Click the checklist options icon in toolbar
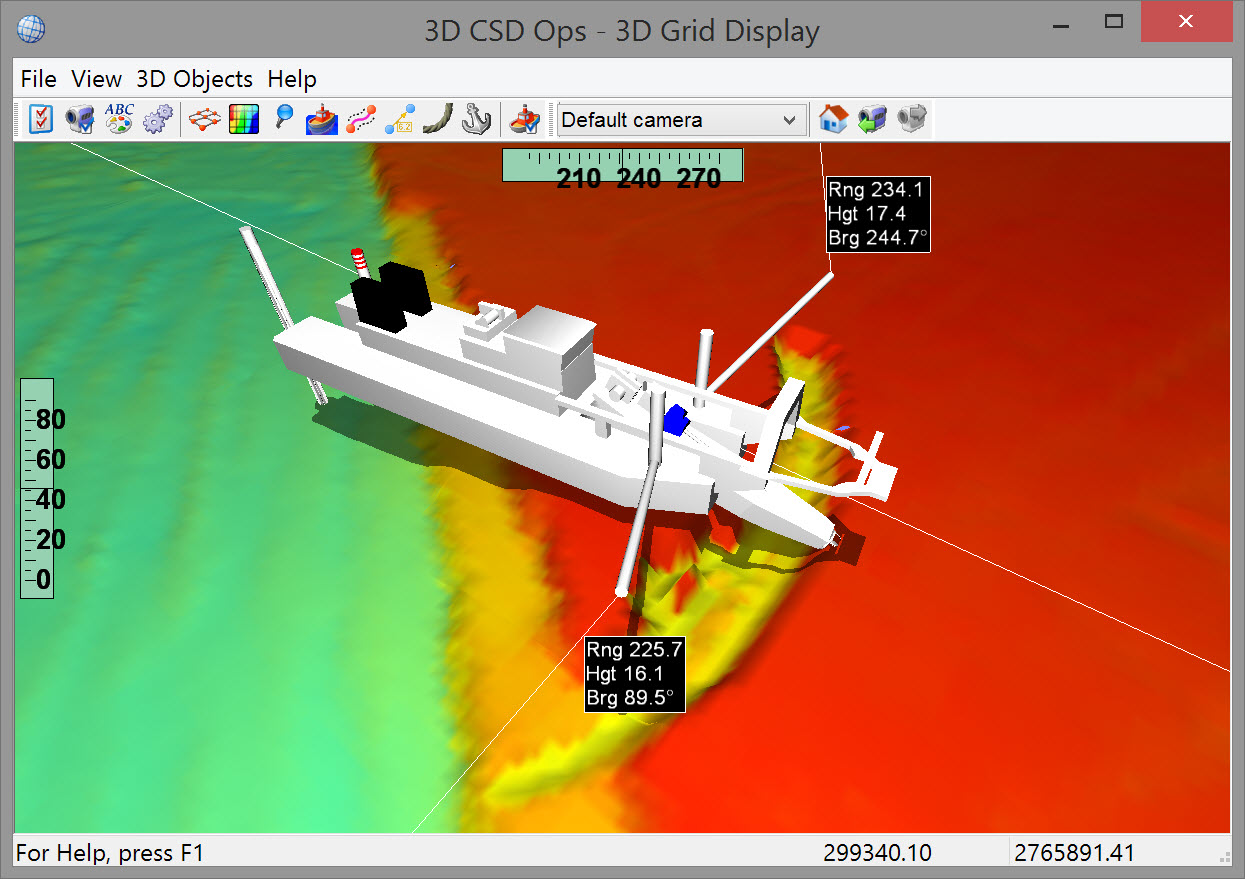Screen dimensions: 1245x879 41,120
